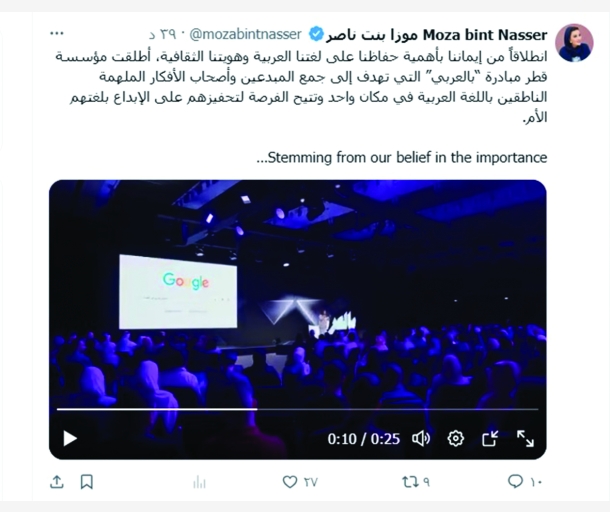
Task: Play the tweet video
Action: pyautogui.click(x=70, y=438)
